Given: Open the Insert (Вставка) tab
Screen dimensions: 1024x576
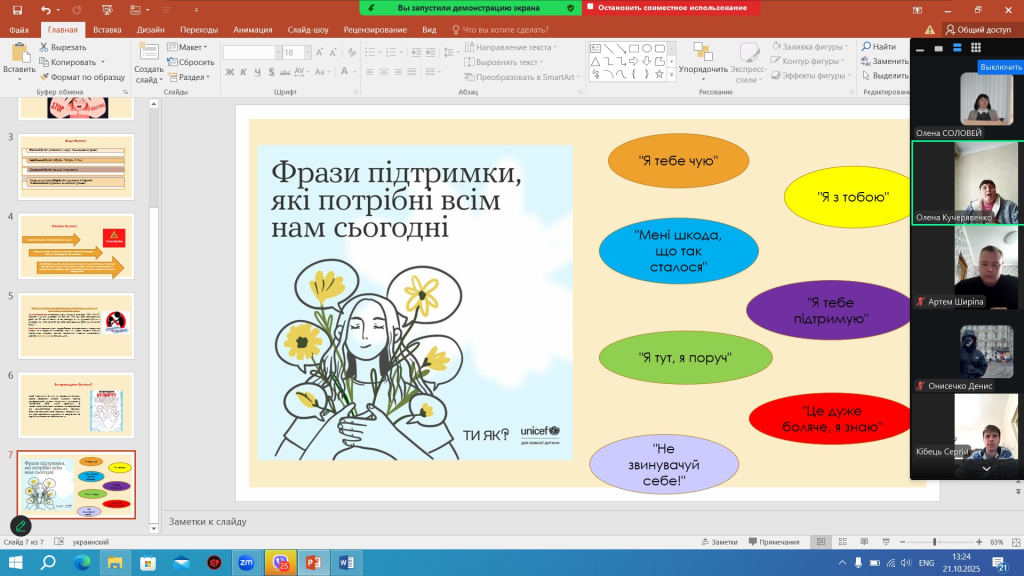Looking at the screenshot, I should coord(107,29).
